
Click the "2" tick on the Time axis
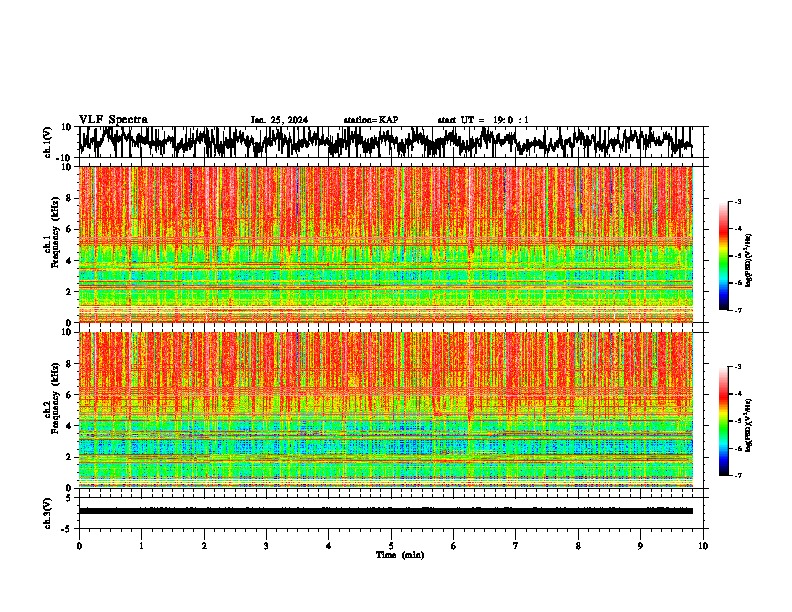204,546
